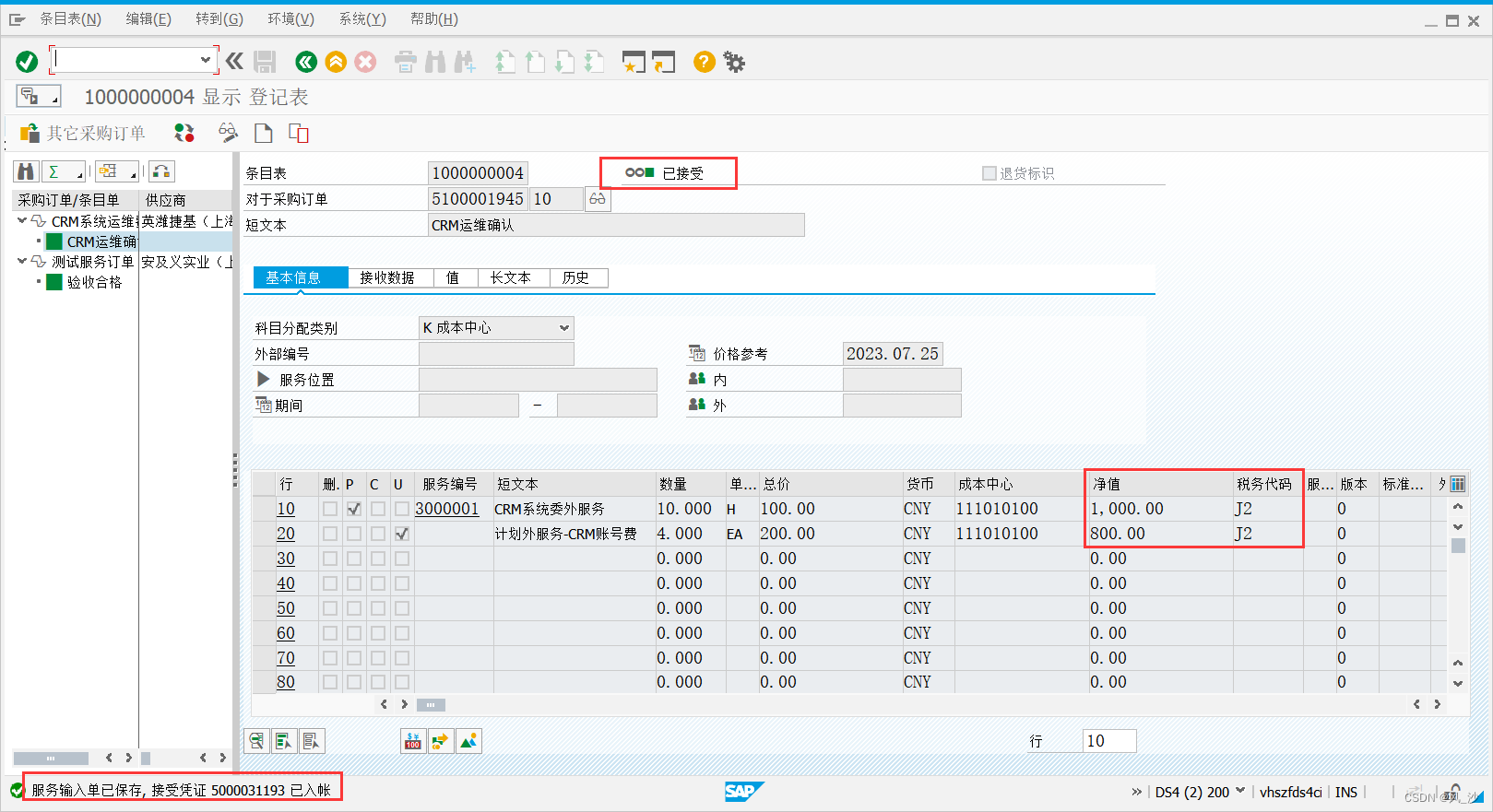This screenshot has height=812, width=1493.
Task: Click the green Enter checkmark icon
Action: pyautogui.click(x=27, y=62)
